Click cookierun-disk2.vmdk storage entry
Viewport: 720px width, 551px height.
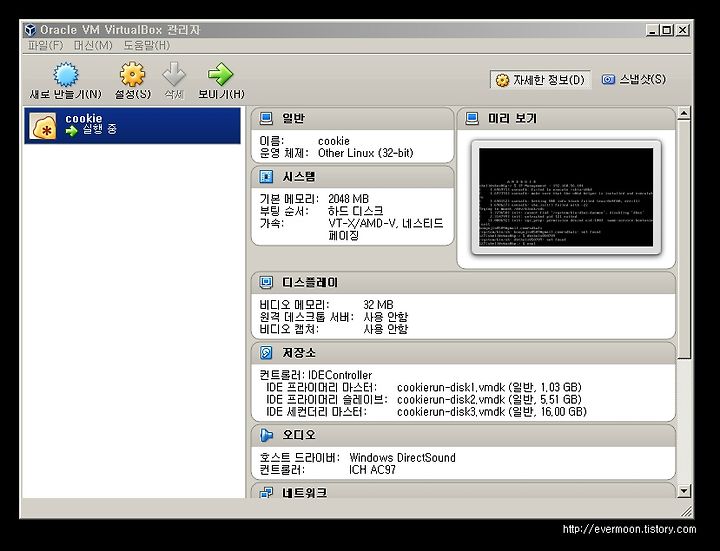pyautogui.click(x=489, y=399)
